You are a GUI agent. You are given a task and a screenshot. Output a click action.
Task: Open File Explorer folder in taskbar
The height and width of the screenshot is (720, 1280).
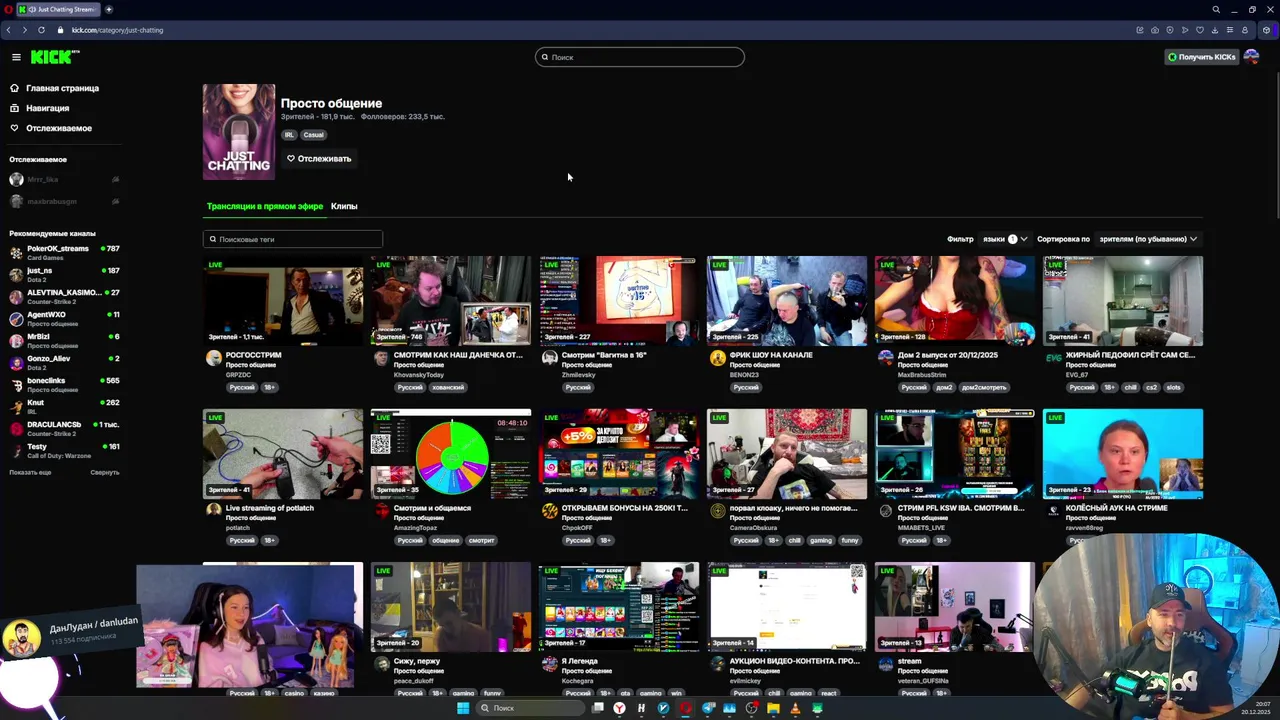[773, 708]
